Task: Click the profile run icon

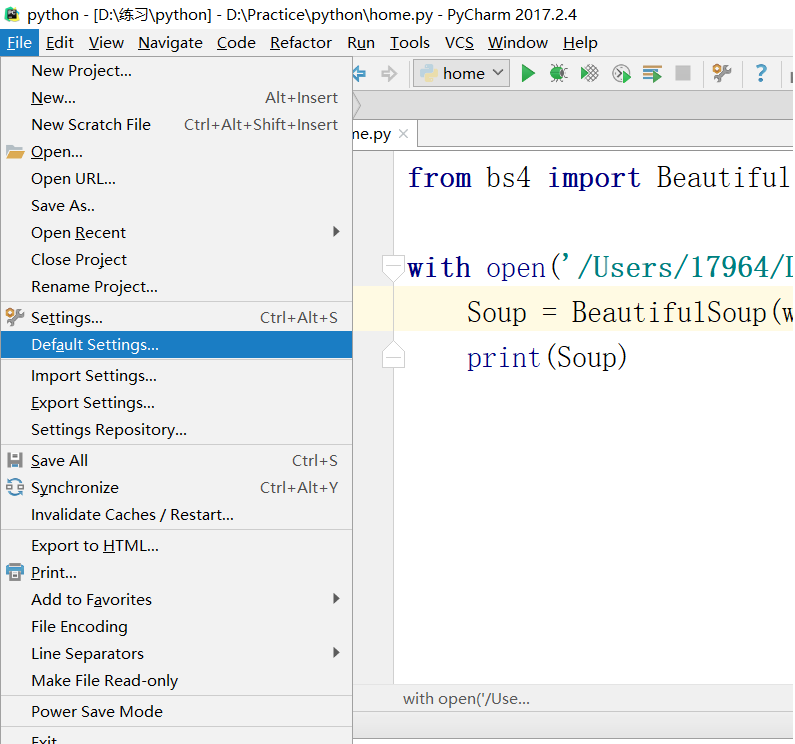Action: point(621,73)
